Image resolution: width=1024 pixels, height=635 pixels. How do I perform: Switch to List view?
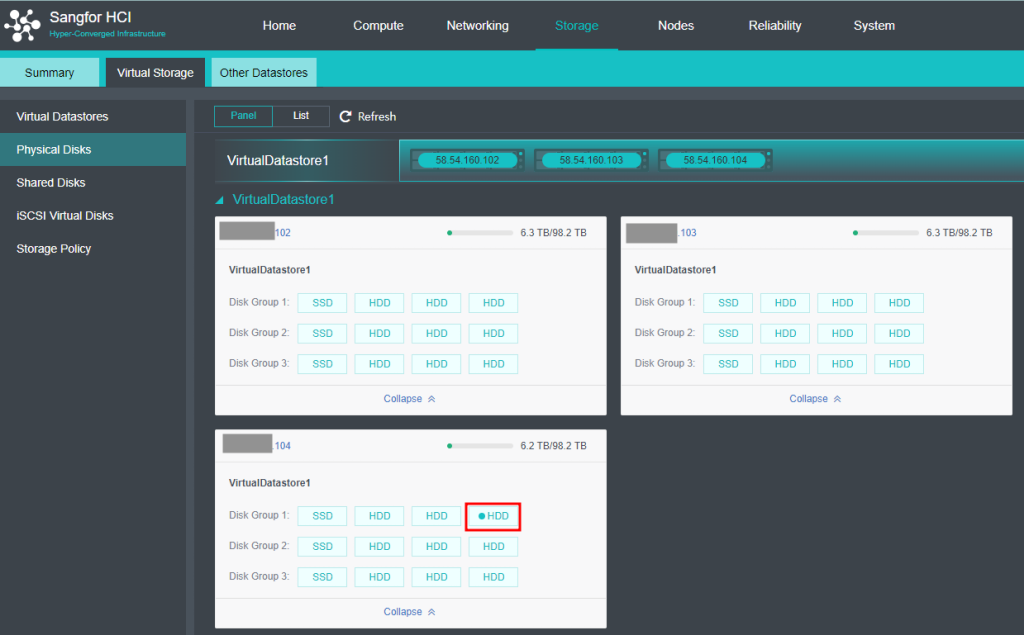click(301, 116)
